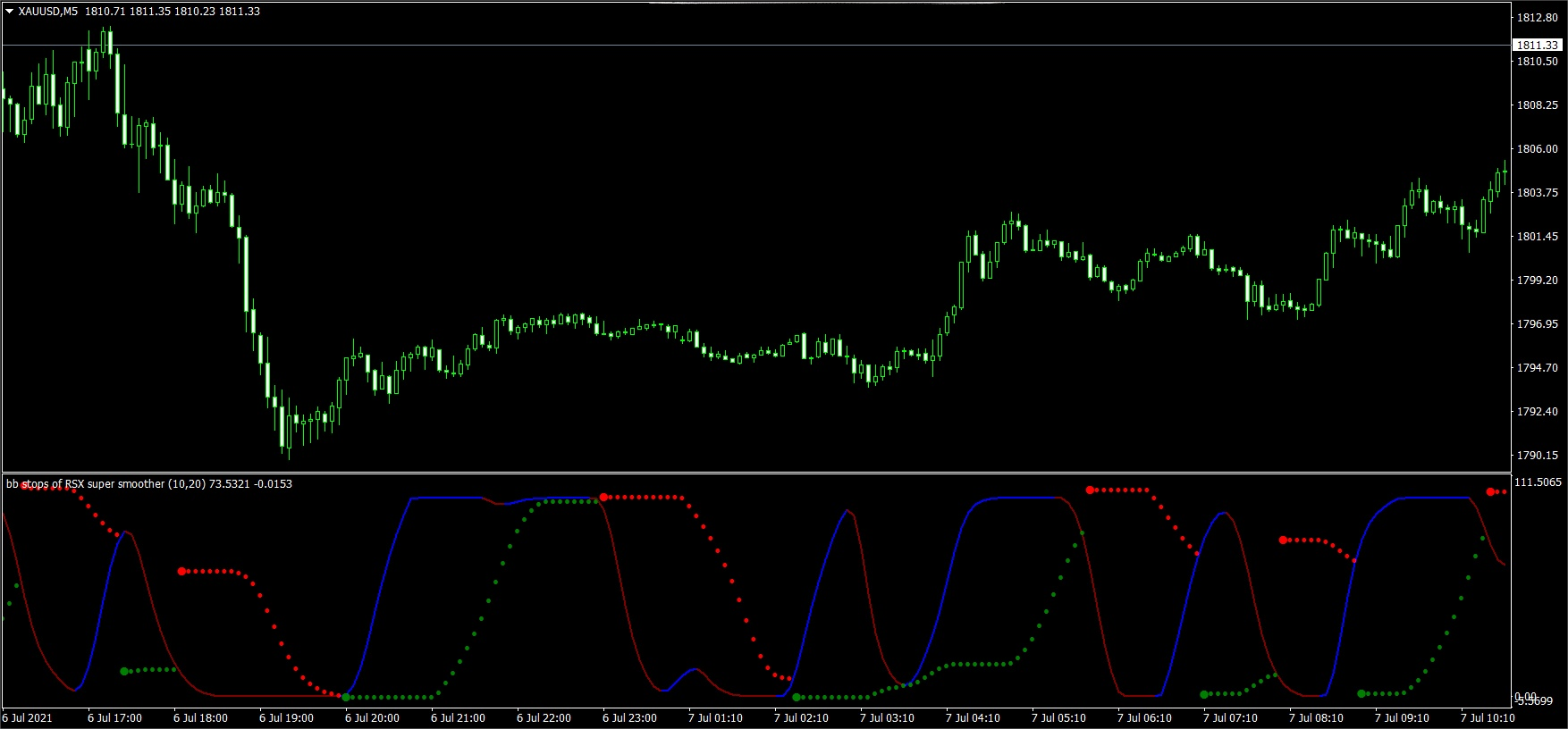Select the current price label 1811.33
This screenshot has height=729, width=1568.
point(1537,45)
